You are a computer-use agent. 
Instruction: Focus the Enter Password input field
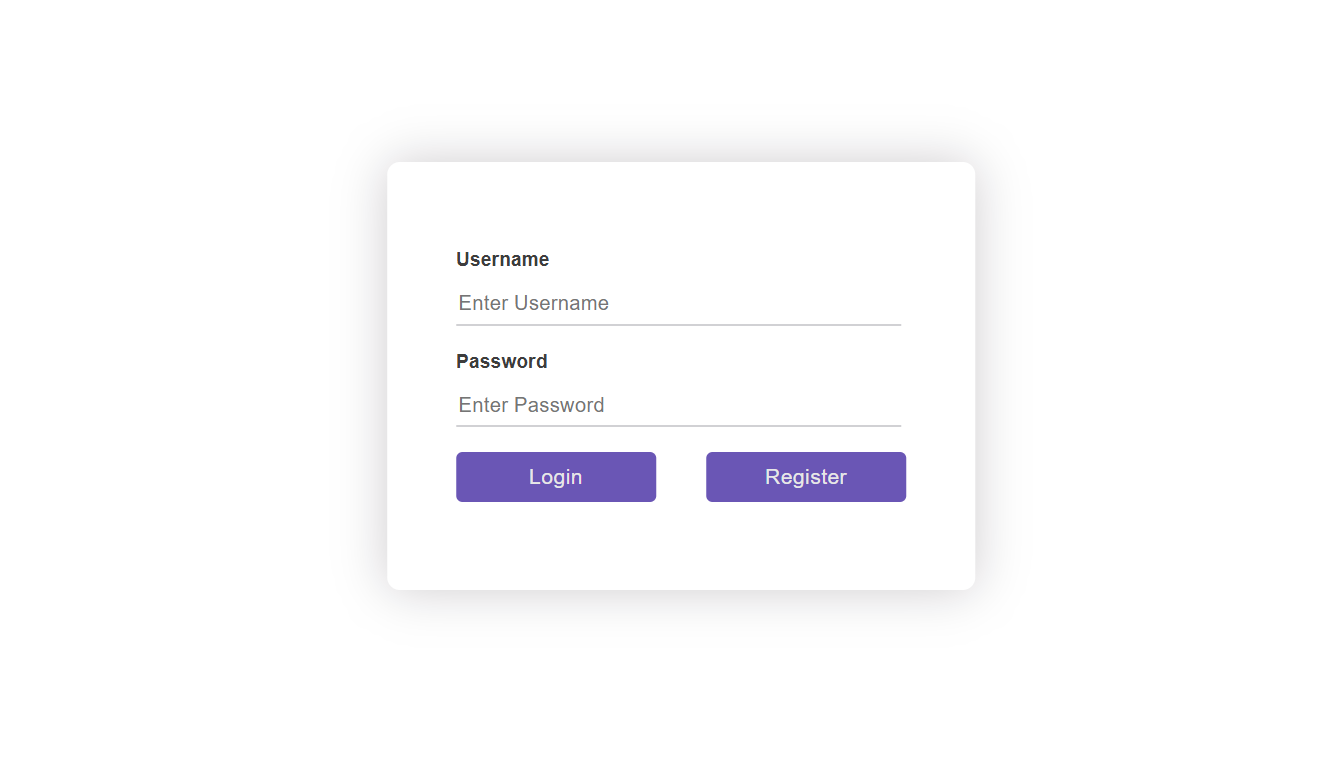pos(678,405)
